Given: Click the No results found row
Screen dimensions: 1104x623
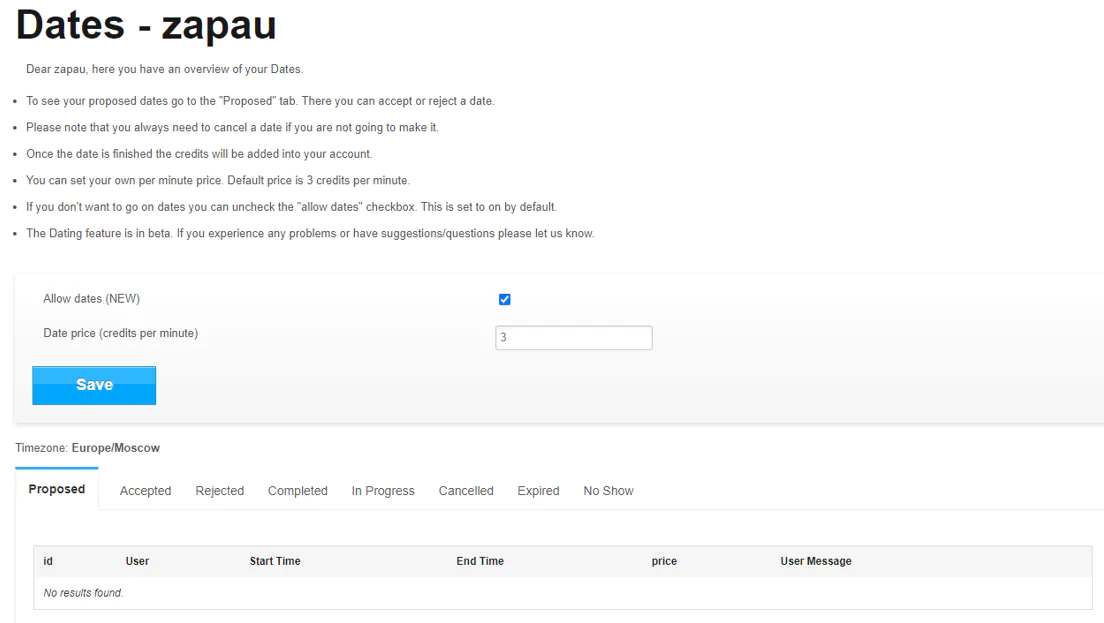Looking at the screenshot, I should [563, 593].
